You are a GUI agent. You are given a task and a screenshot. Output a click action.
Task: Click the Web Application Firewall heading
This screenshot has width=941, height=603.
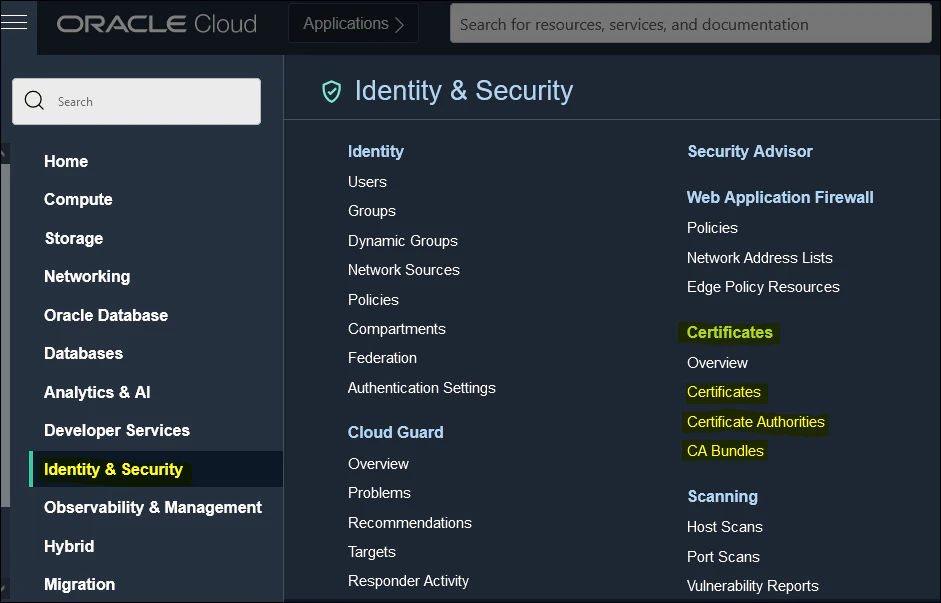coord(780,197)
